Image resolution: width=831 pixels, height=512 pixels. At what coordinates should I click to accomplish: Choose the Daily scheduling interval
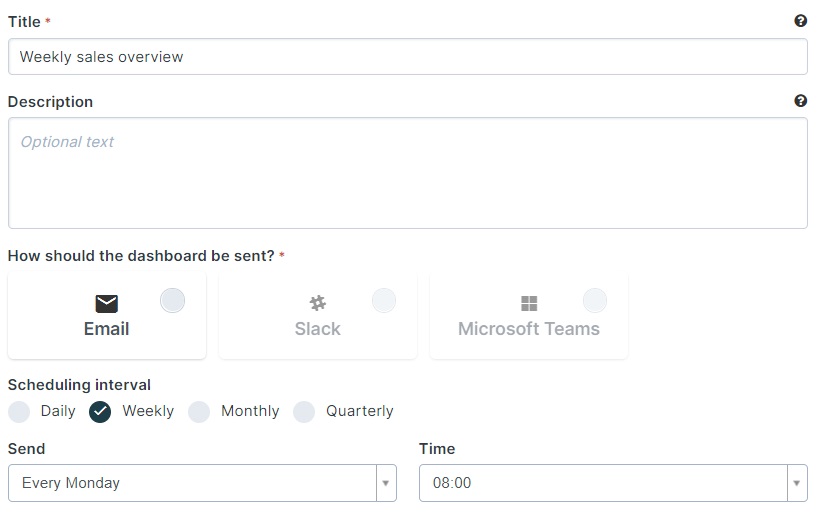(19, 412)
